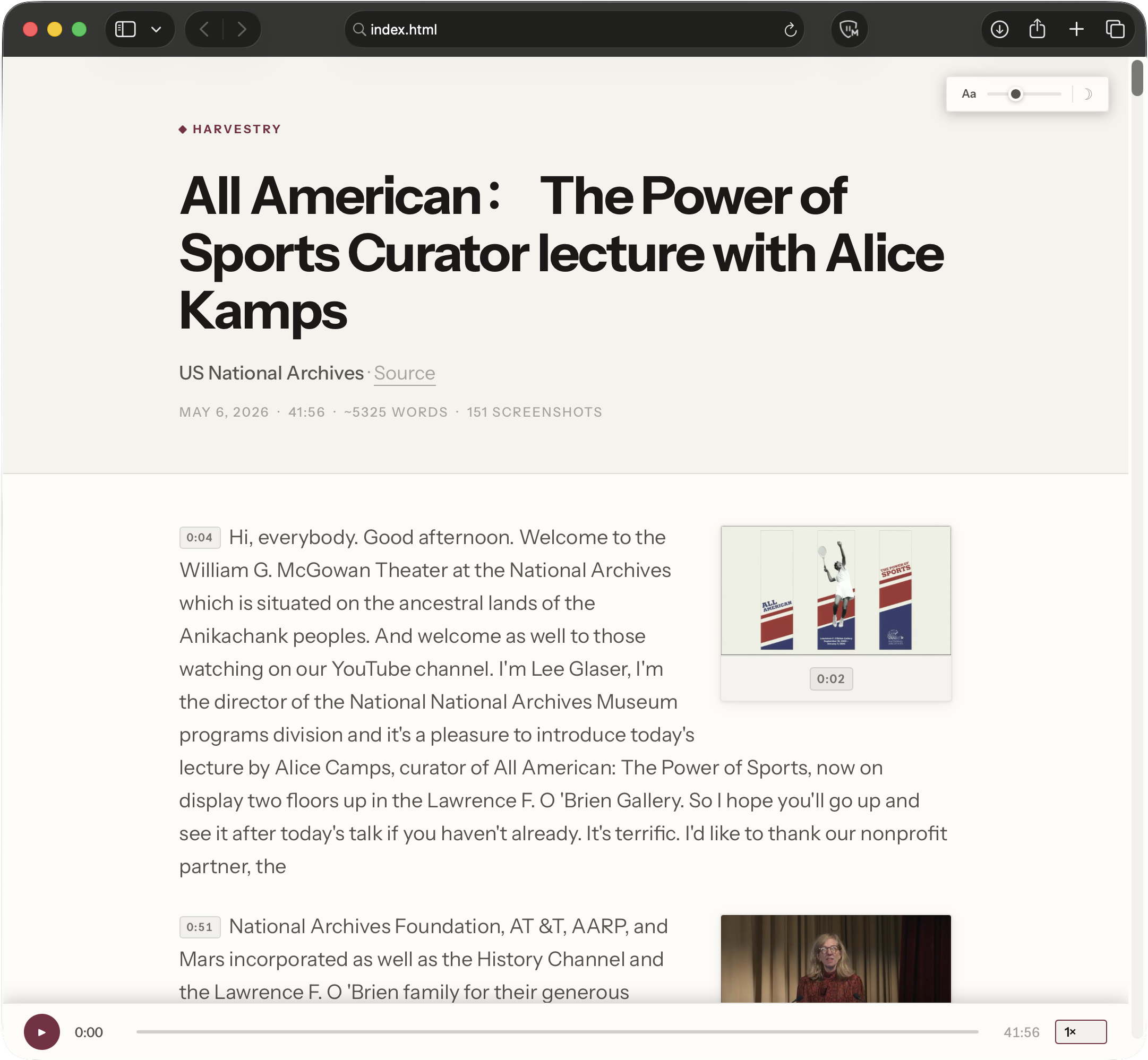Click the 41:56 total duration label
The image size is (1148, 1060).
(1021, 1032)
